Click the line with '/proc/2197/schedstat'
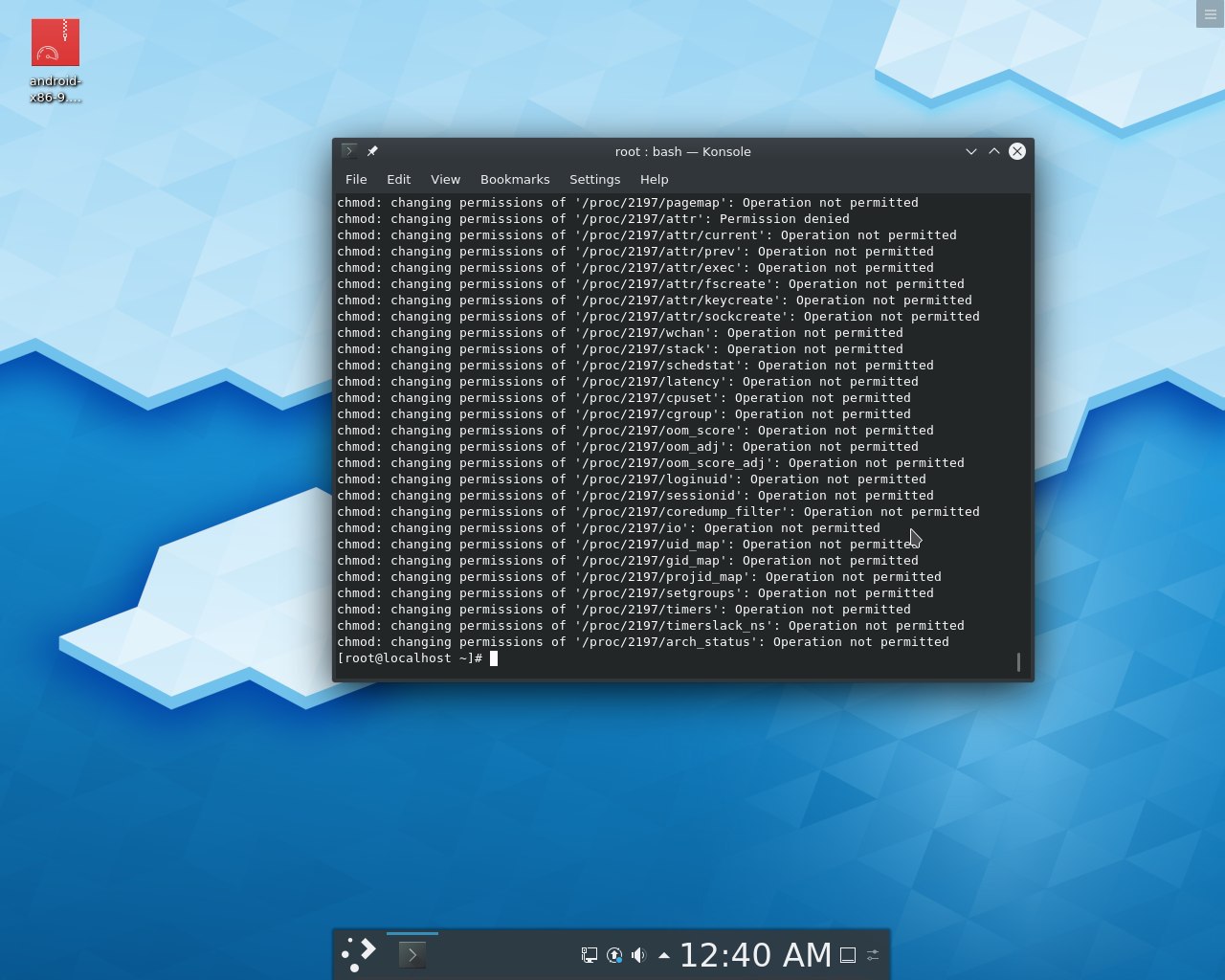Screen dimensions: 1225x980 pyautogui.click(x=635, y=366)
